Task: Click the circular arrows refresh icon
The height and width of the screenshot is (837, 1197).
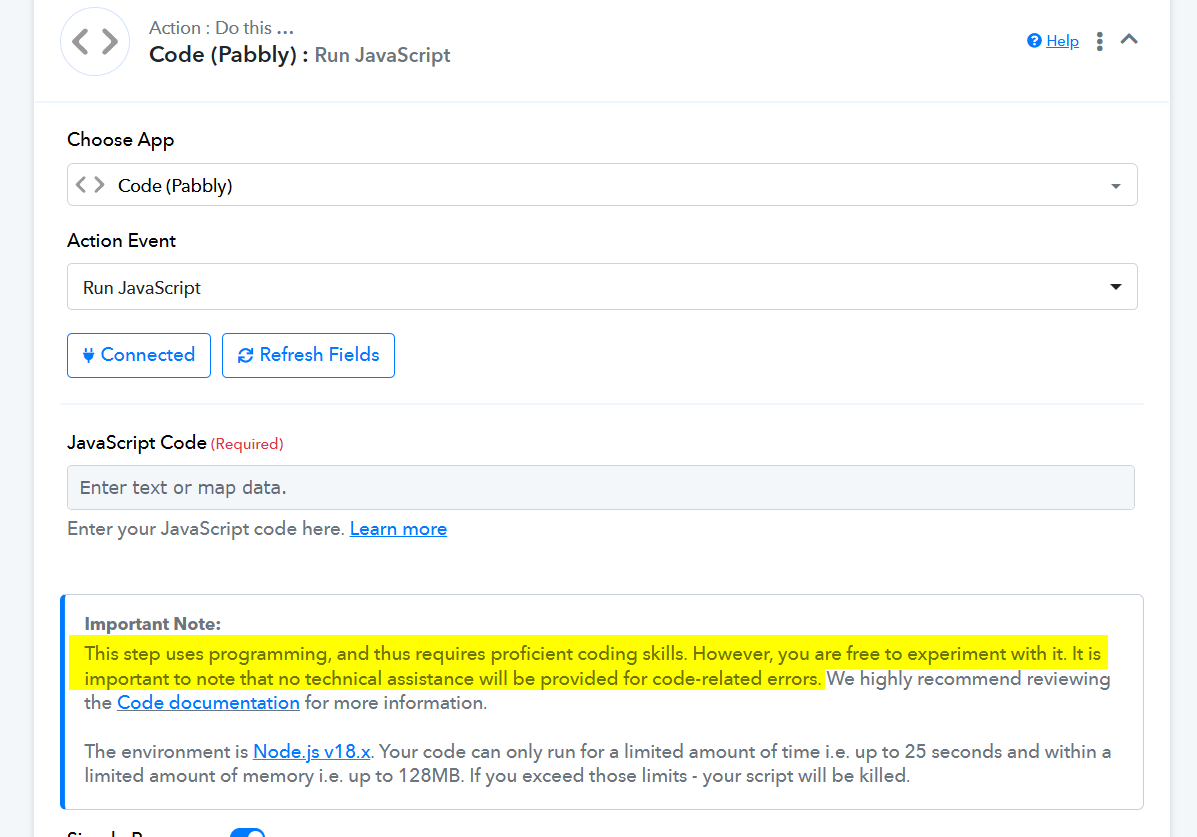Action: click(245, 355)
